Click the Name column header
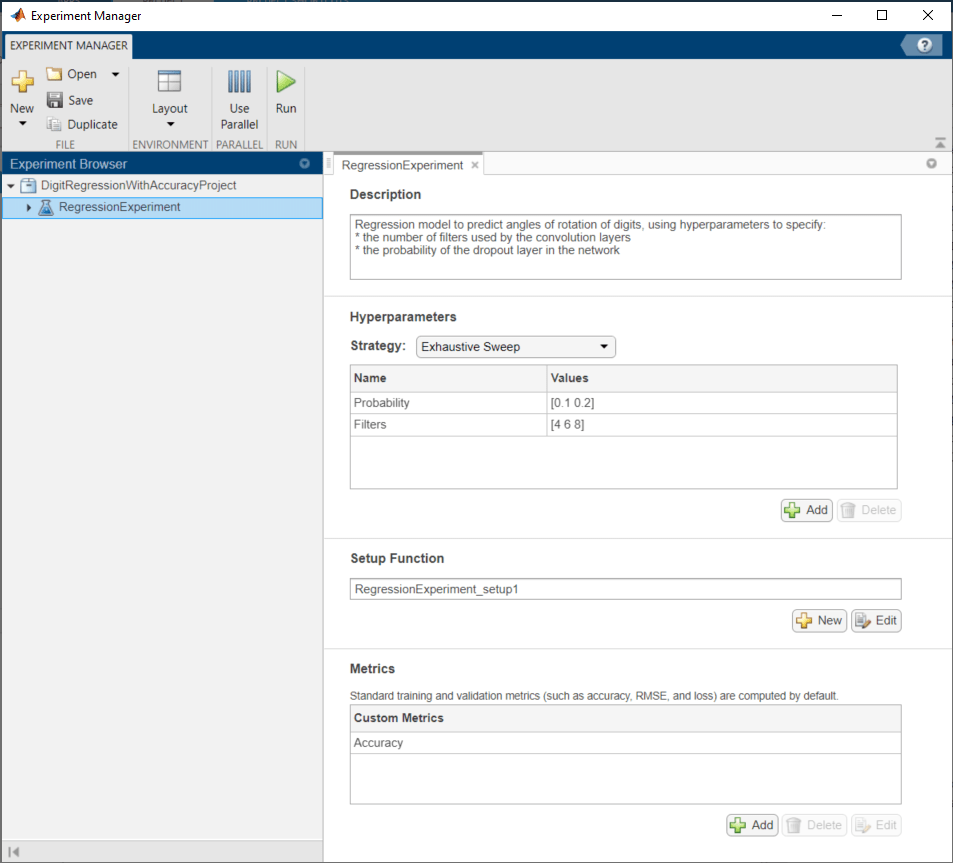 click(449, 378)
